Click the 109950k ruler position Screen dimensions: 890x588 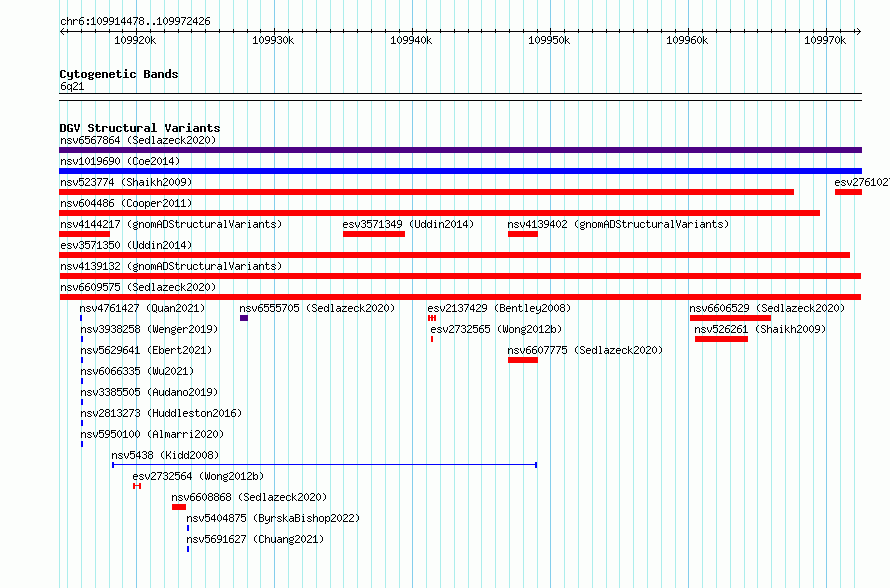(549, 40)
